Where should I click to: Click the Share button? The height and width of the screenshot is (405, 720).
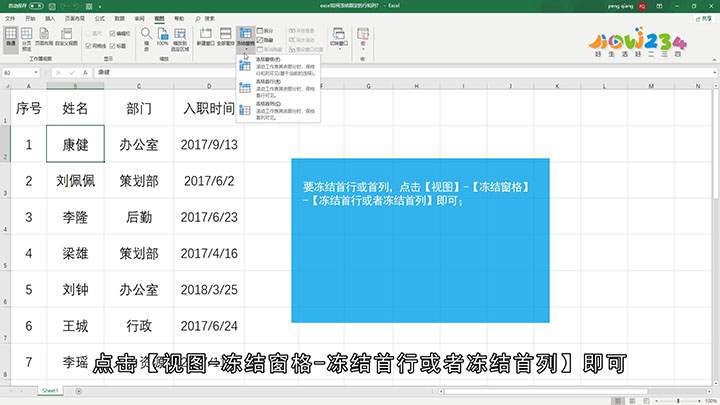(703, 19)
